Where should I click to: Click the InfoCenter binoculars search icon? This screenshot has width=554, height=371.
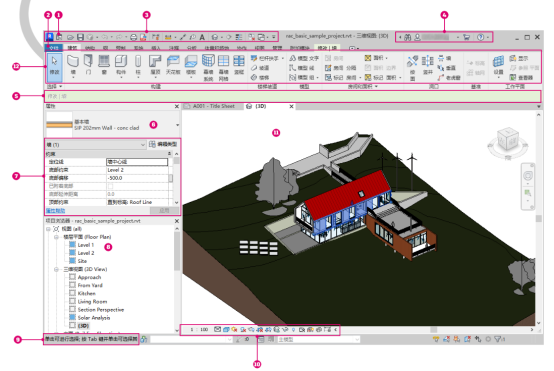408,37
